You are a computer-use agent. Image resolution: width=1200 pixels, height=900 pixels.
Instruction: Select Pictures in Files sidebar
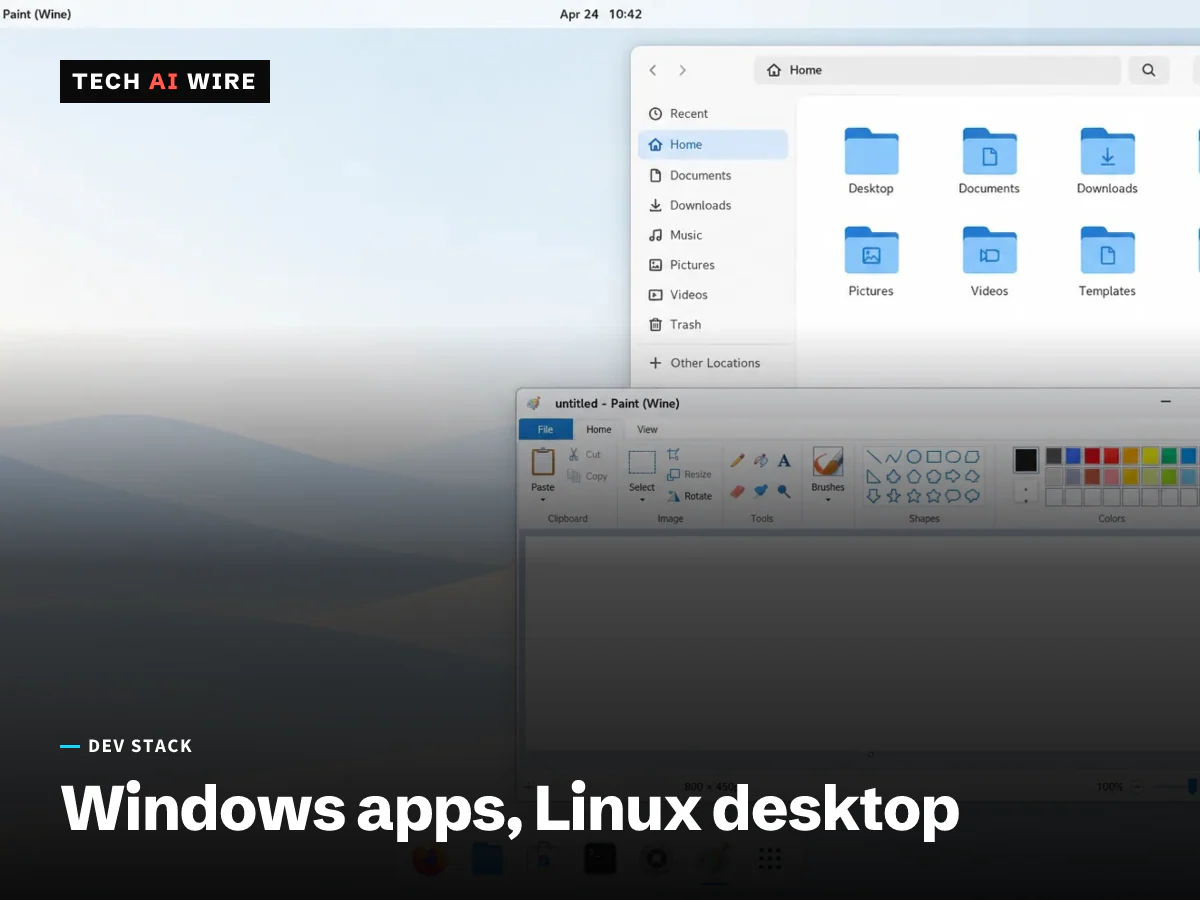713,265
